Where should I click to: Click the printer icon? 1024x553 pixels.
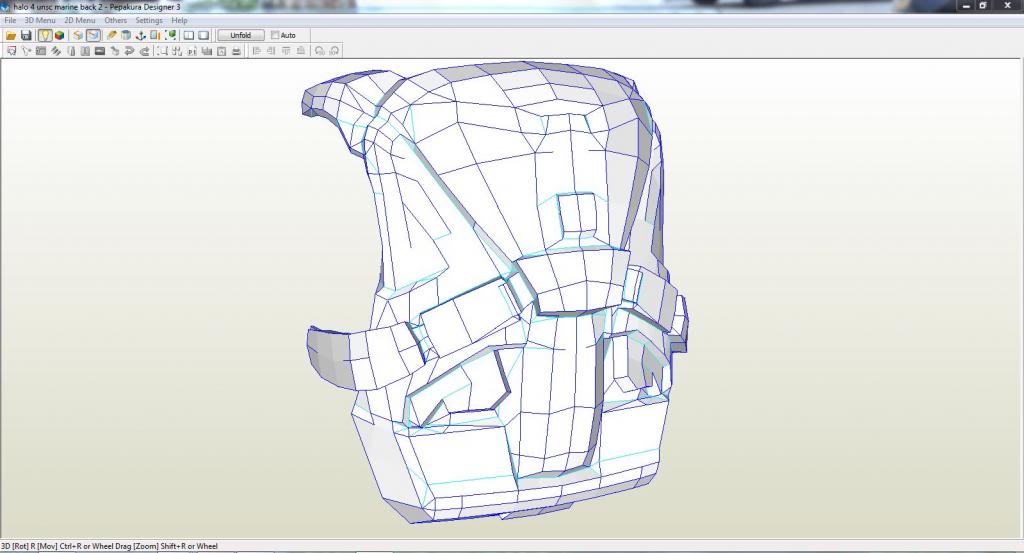pos(236,51)
